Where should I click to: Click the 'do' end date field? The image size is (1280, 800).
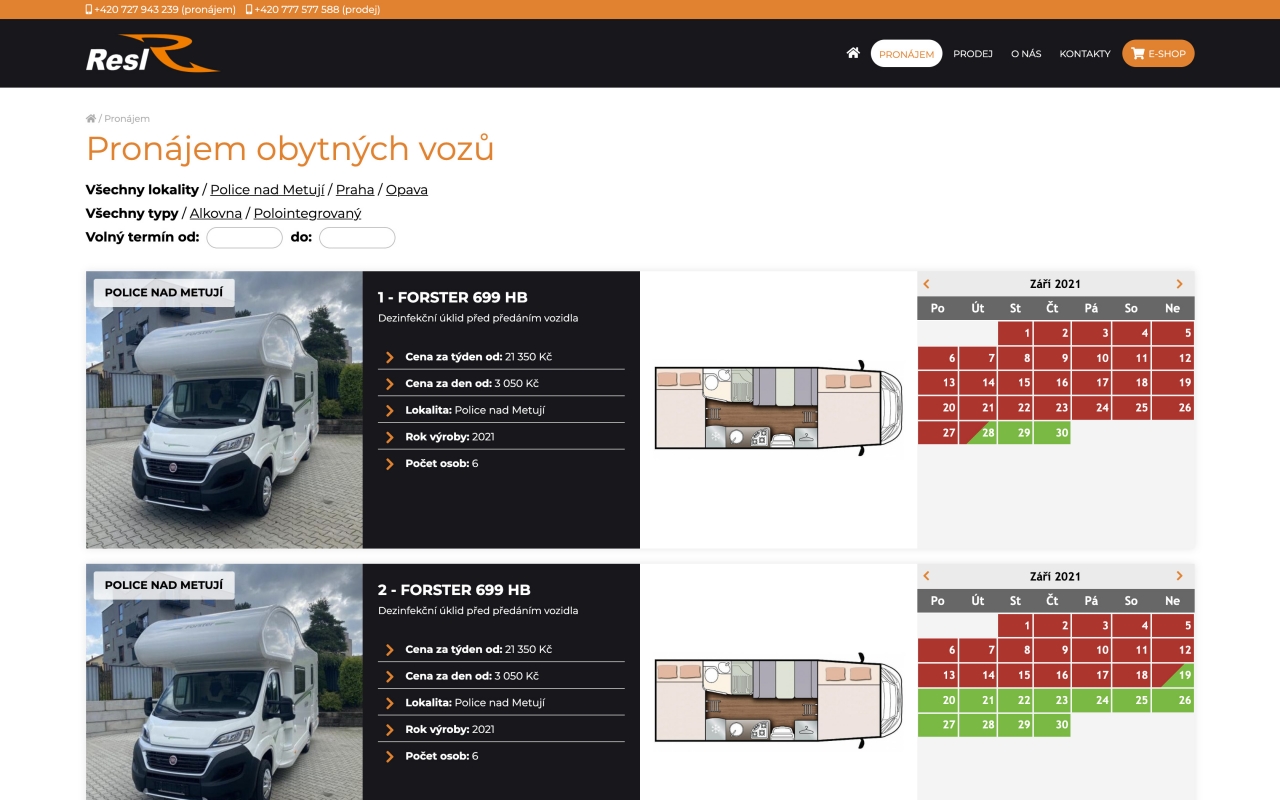(357, 238)
